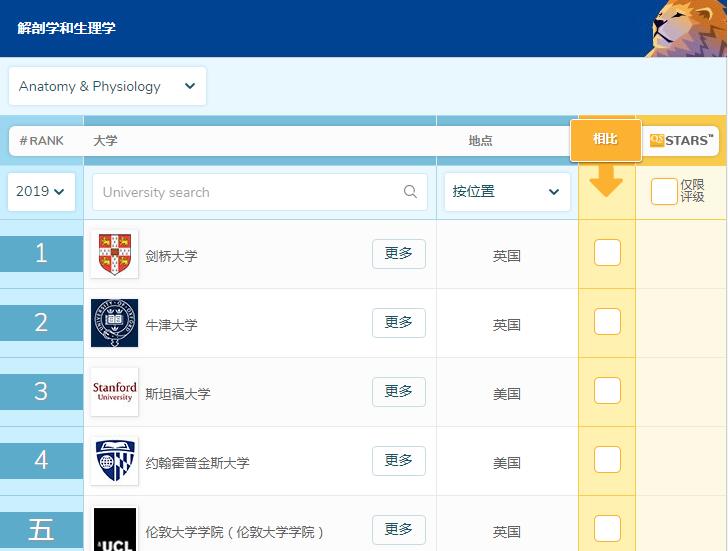
Task: Tick the compare checkbox for 剑桥大学
Action: tap(607, 253)
